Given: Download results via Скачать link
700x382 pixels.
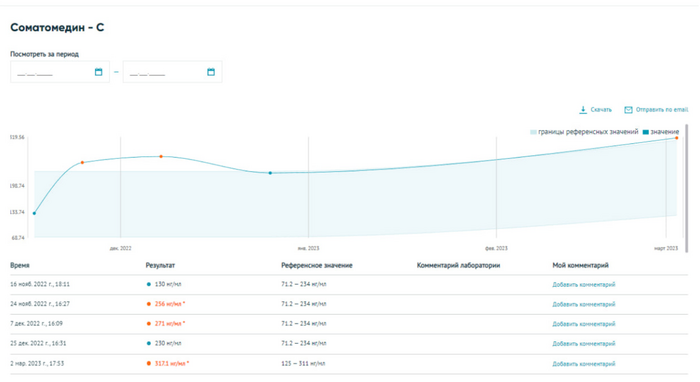Looking at the screenshot, I should pyautogui.click(x=601, y=110).
